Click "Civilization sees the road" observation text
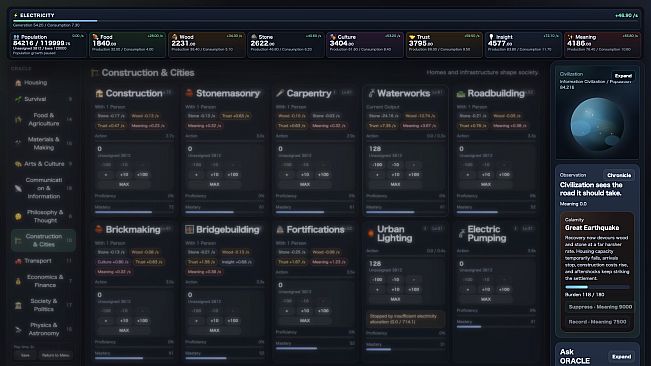The width and height of the screenshot is (651, 366). [591, 189]
